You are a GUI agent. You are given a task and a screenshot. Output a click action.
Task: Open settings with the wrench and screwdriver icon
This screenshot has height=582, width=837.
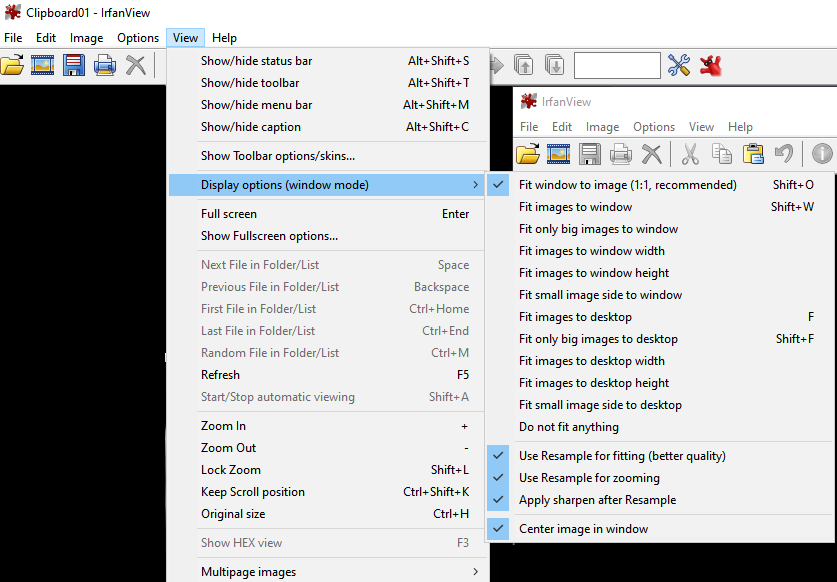679,65
